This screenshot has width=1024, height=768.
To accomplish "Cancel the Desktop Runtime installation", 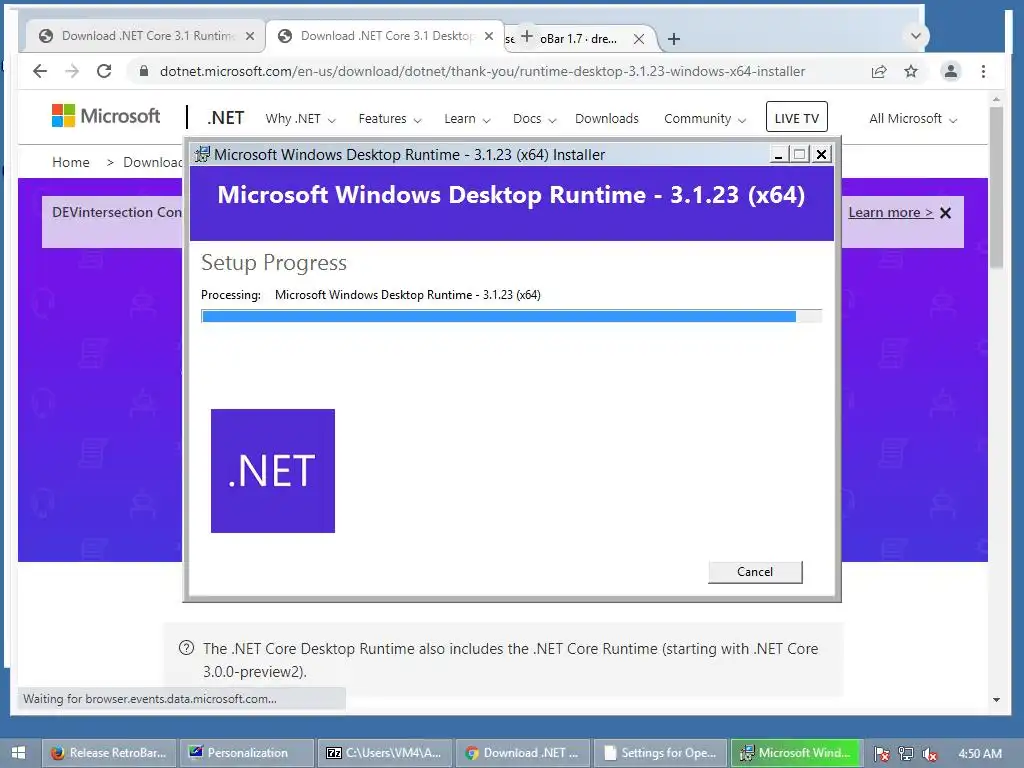I will click(x=755, y=572).
